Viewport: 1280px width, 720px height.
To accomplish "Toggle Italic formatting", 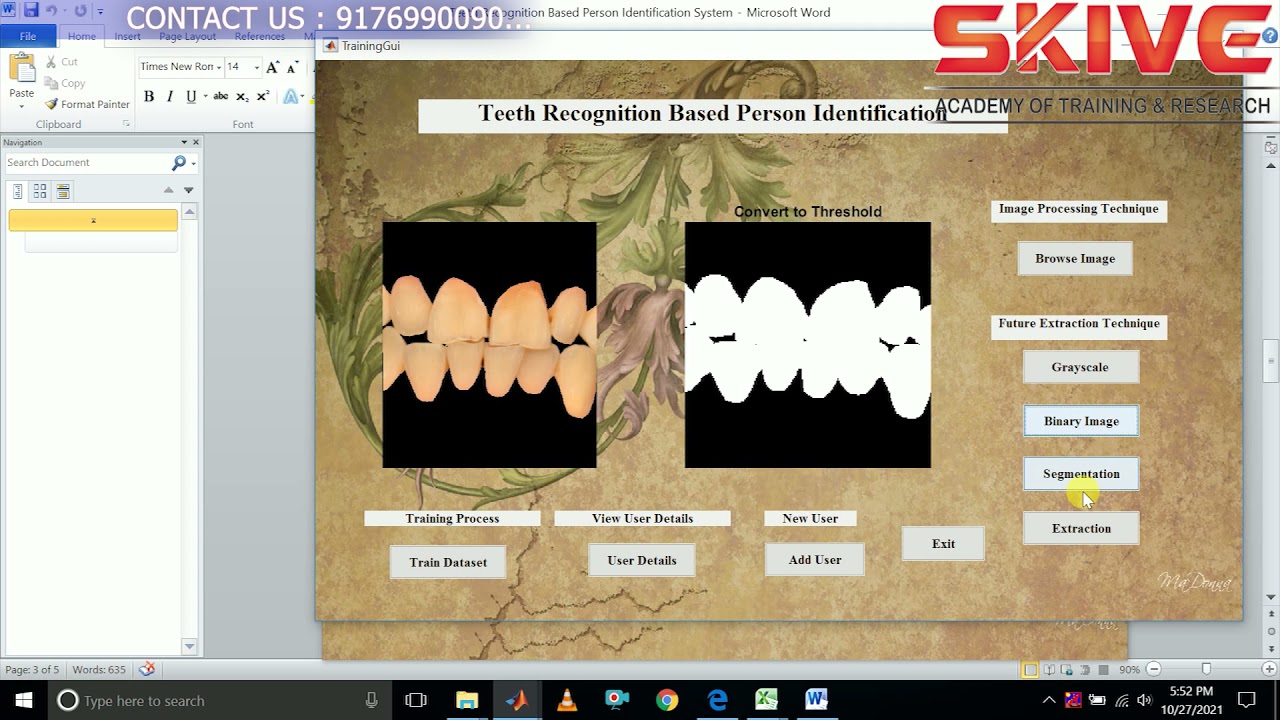I will (169, 96).
